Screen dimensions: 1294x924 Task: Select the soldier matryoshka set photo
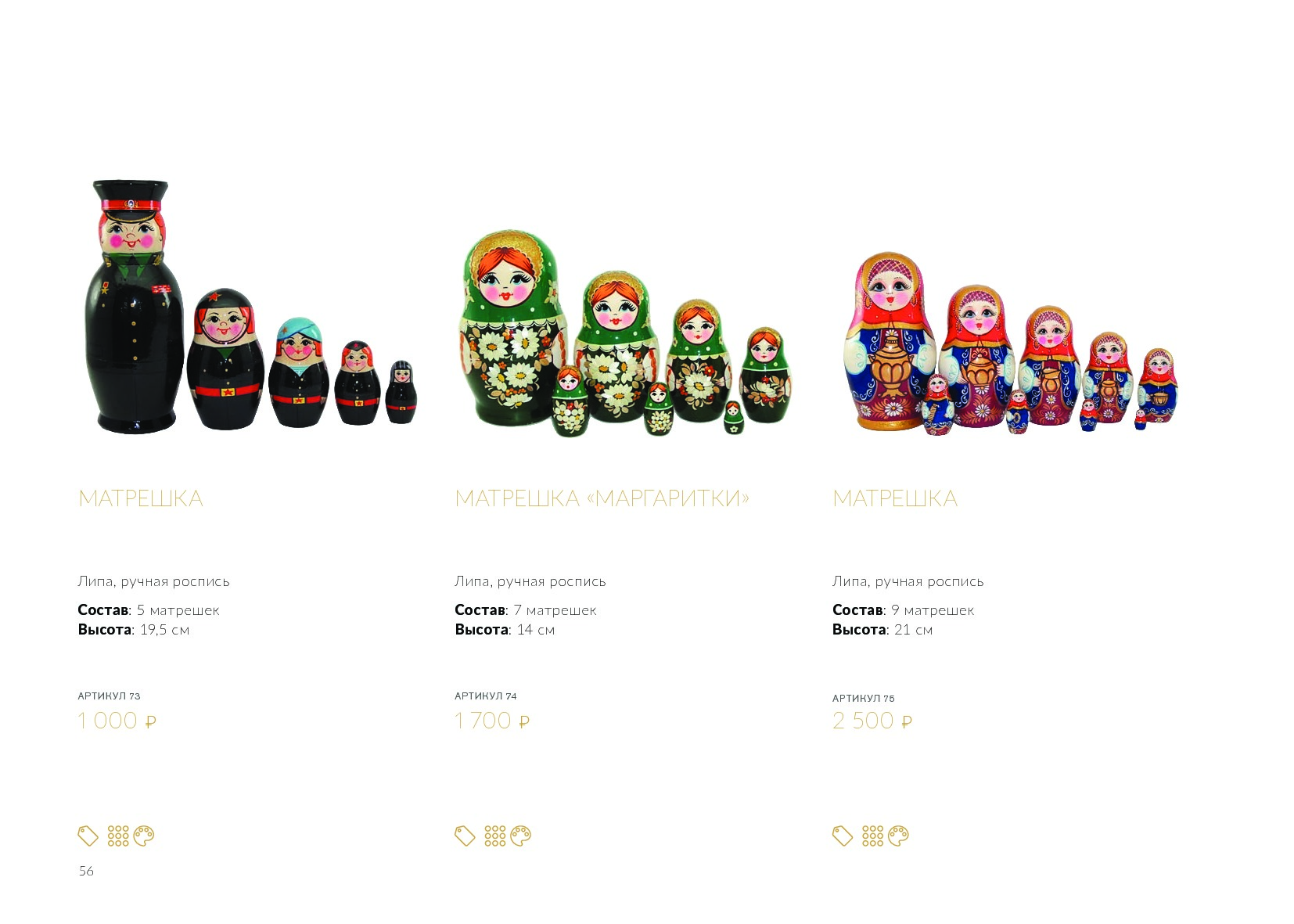(250, 307)
